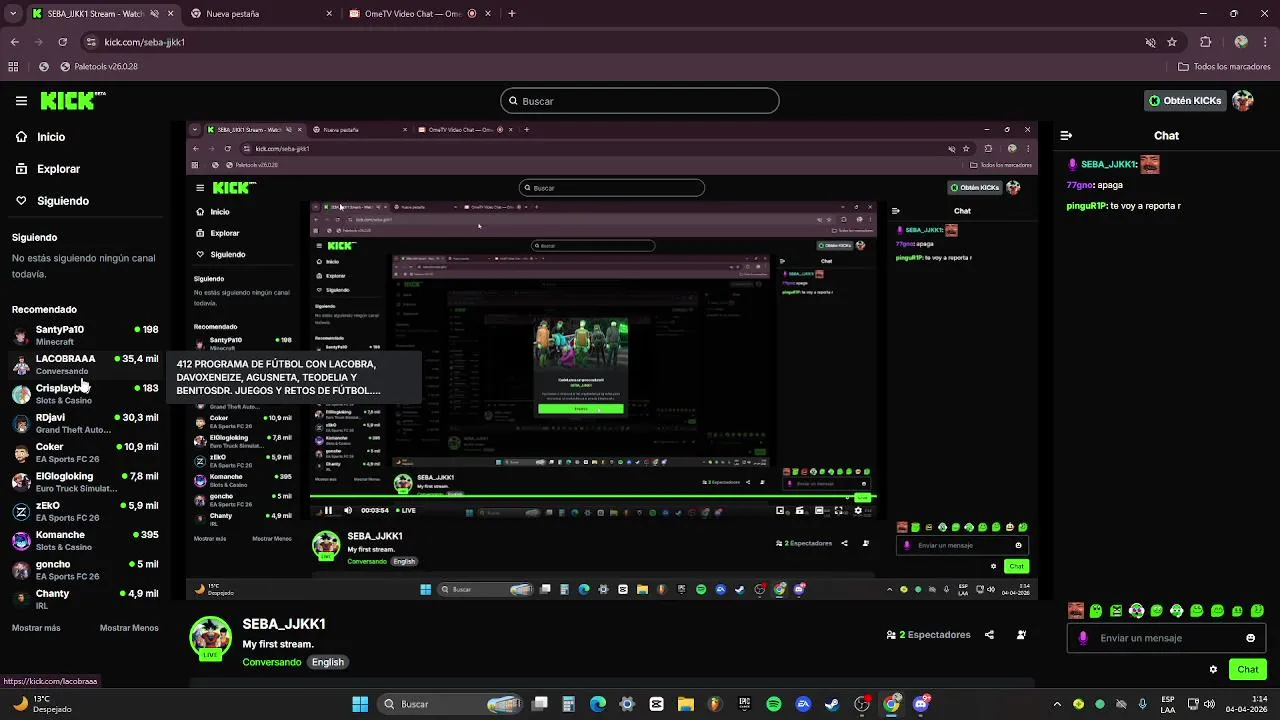Open the profile avatar in Kick header
1280x720 pixels.
pos(1243,101)
